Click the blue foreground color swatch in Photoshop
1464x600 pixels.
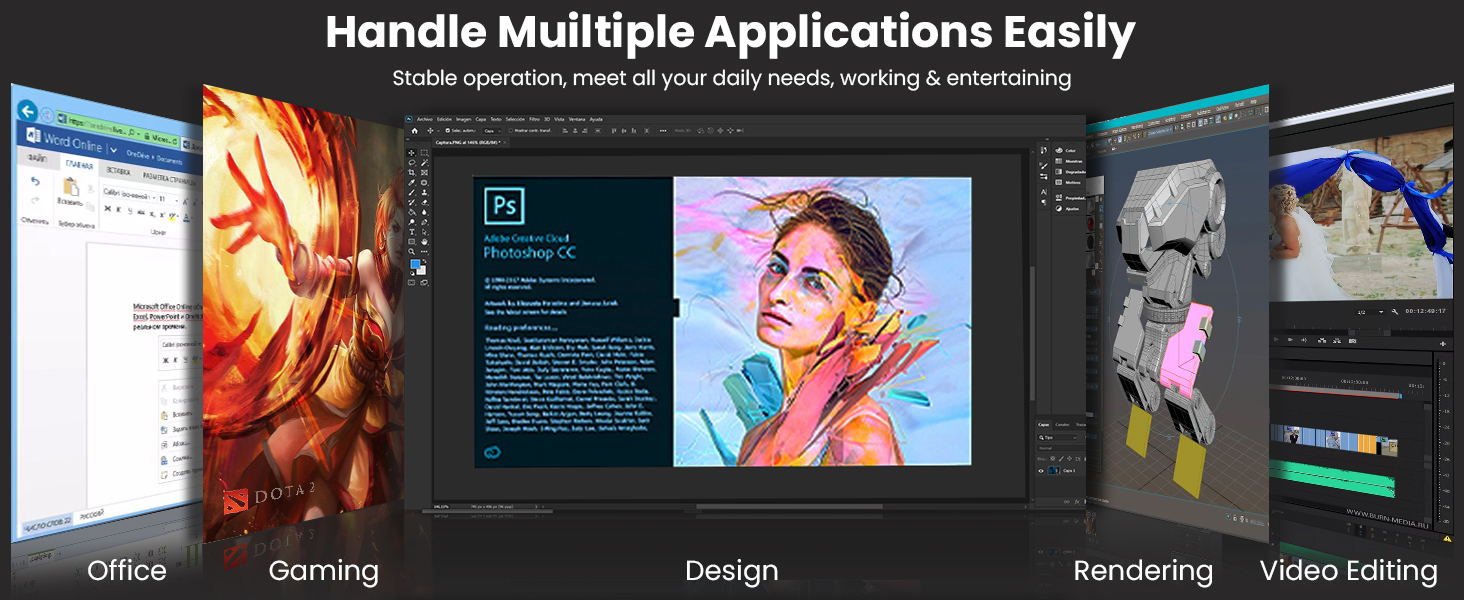point(415,264)
